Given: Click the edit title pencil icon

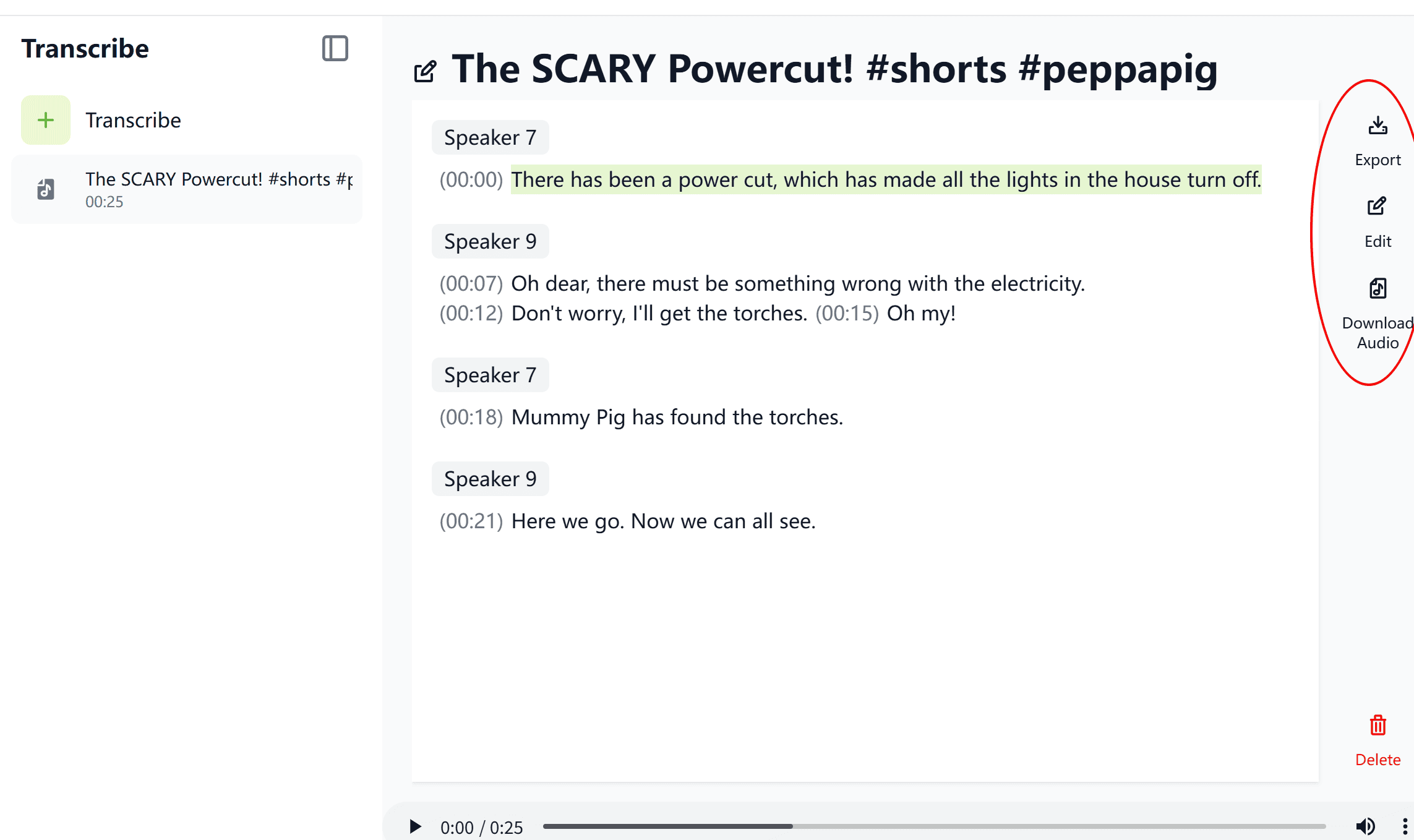Looking at the screenshot, I should 426,71.
